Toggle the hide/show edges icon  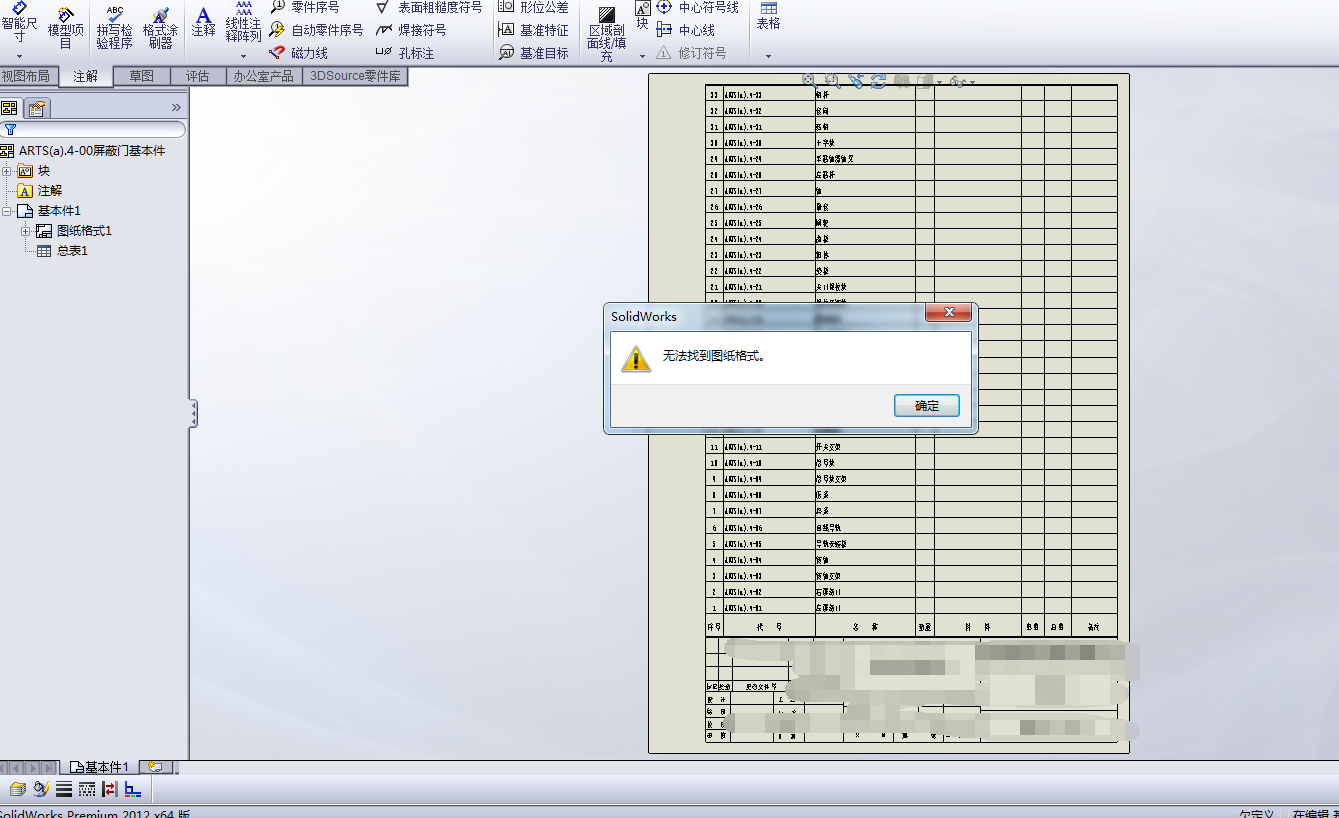coord(110,789)
